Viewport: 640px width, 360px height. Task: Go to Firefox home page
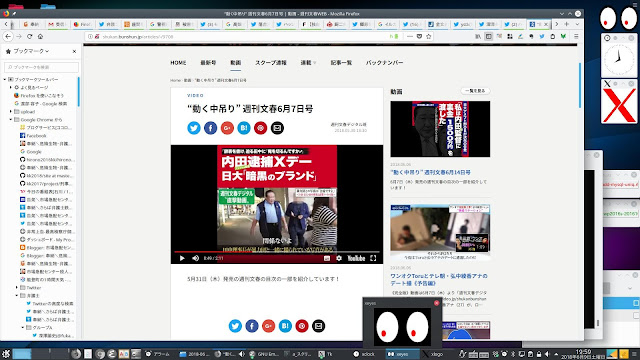(40, 36)
